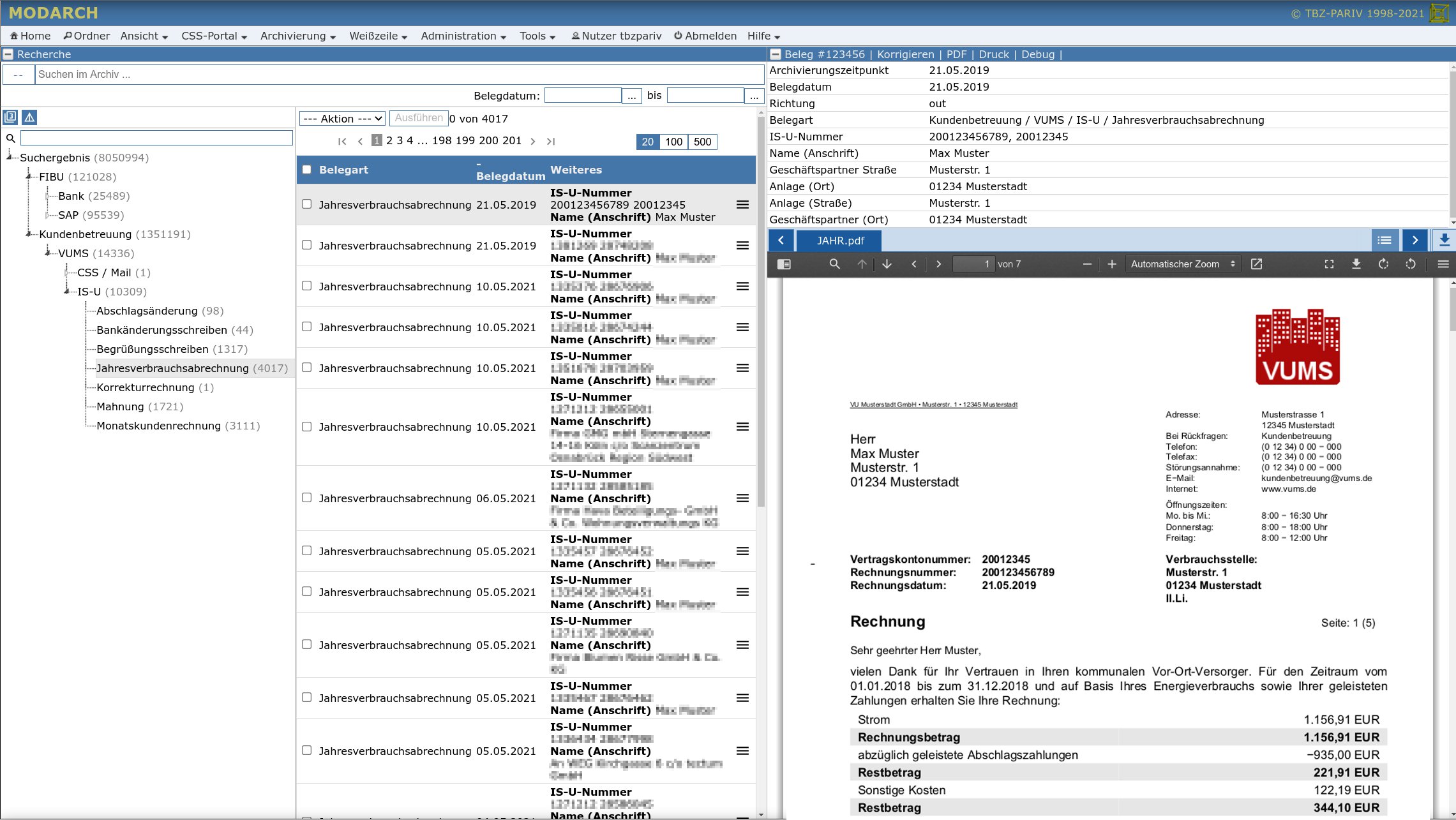Open the PDF viewer tools menu
The width and height of the screenshot is (1456, 820).
click(x=1443, y=264)
